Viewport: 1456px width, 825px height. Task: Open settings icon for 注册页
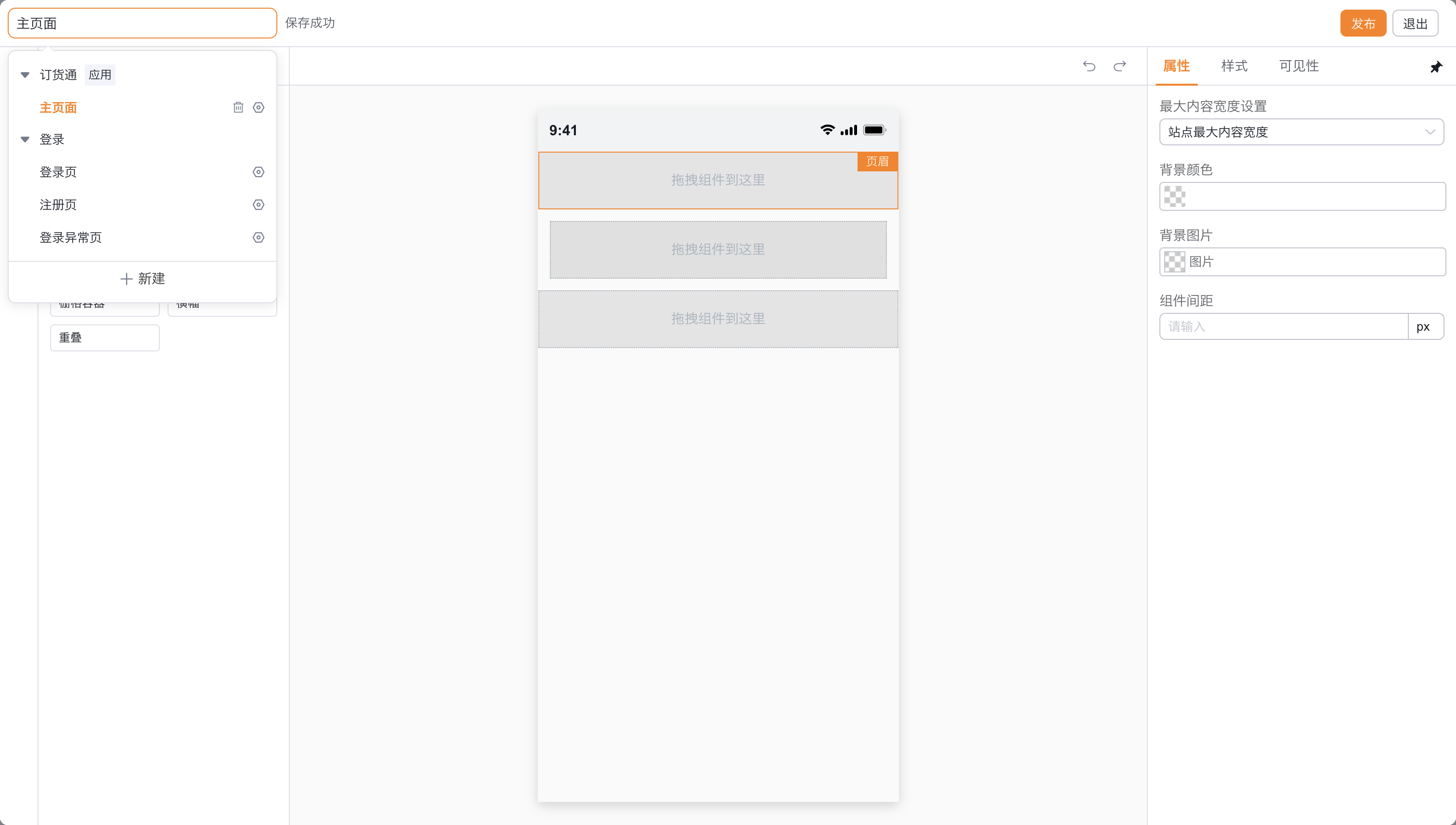coord(259,205)
